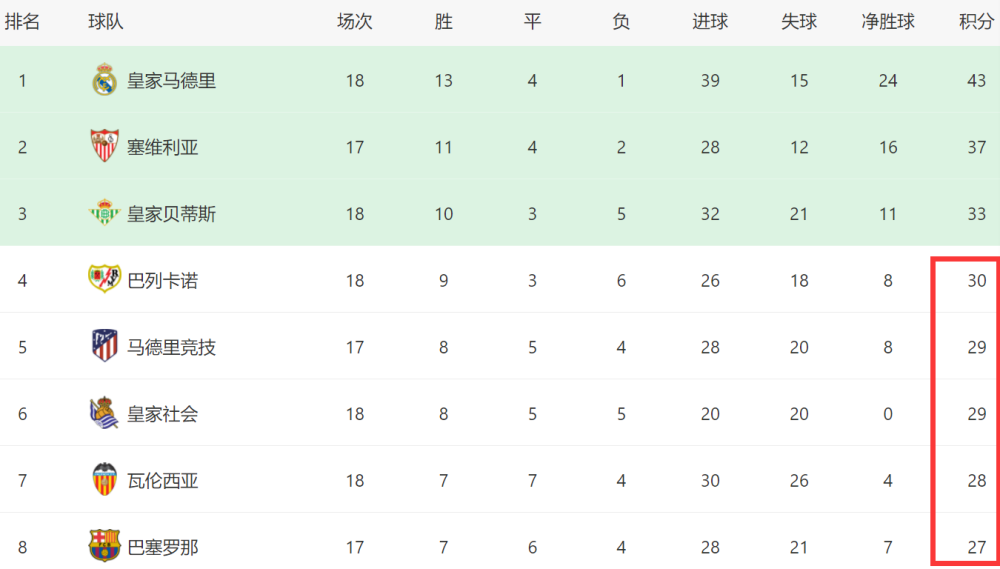Open team link 马德里竞技
The height and width of the screenshot is (569, 1000).
(x=172, y=348)
